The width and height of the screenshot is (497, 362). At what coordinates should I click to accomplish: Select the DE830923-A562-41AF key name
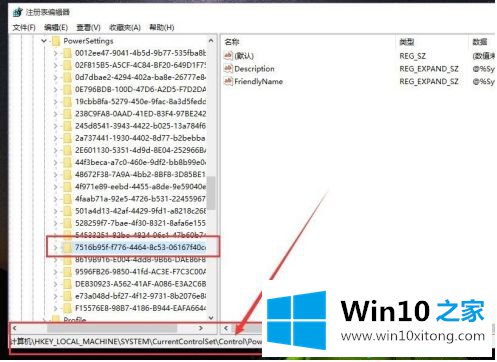[x=140, y=284]
